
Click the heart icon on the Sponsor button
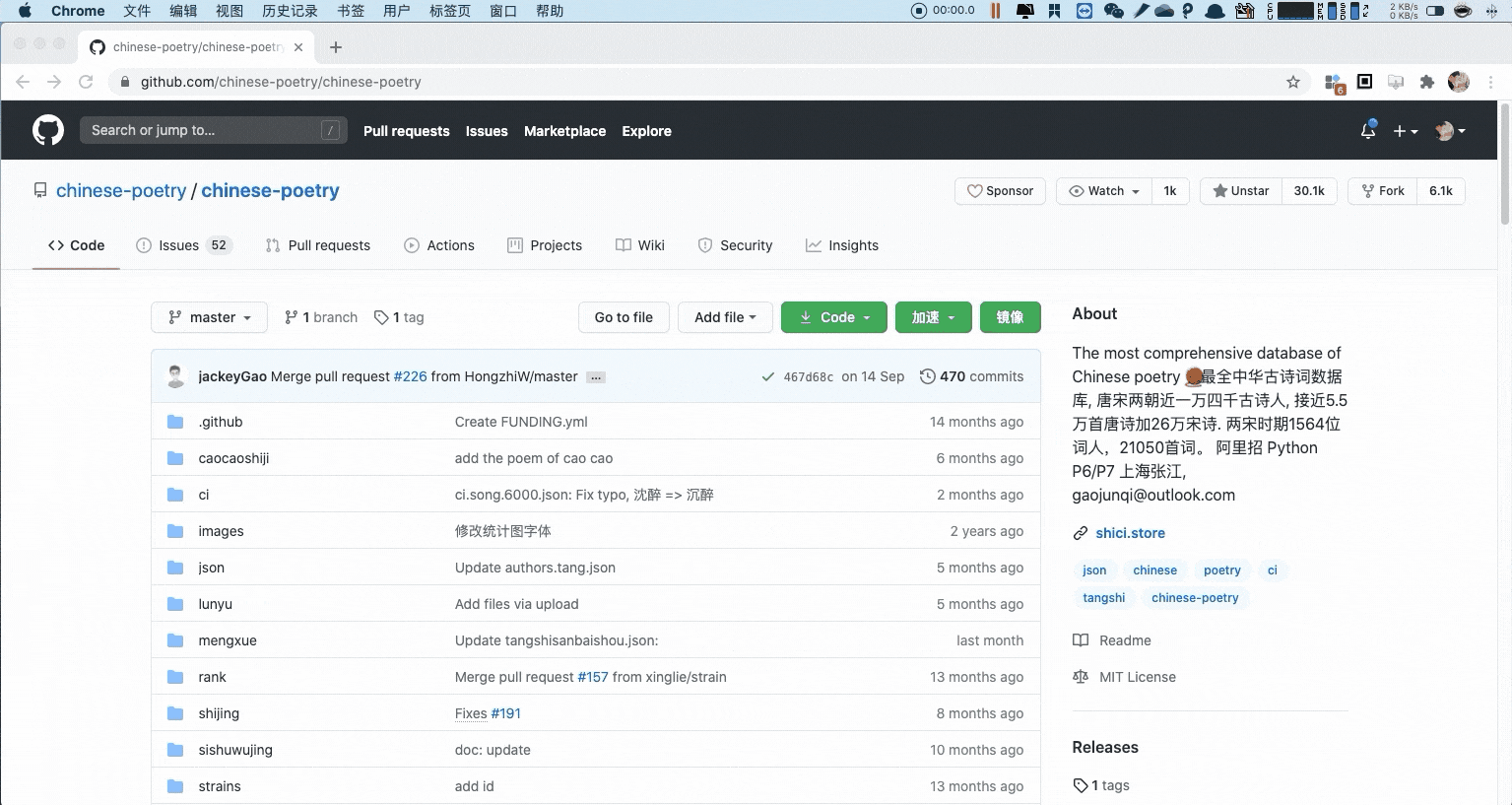point(976,190)
